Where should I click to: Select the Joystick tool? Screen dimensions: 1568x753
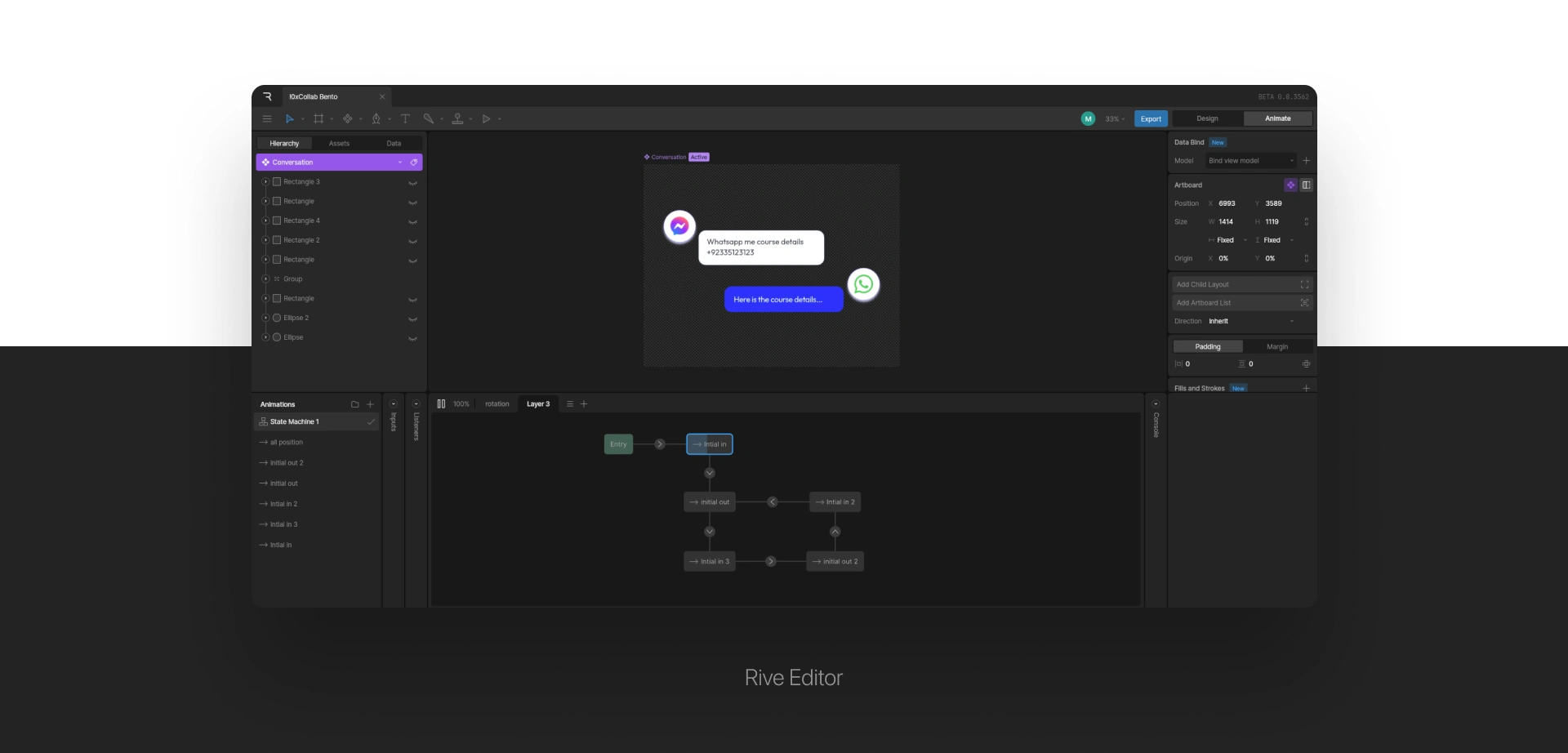(457, 118)
